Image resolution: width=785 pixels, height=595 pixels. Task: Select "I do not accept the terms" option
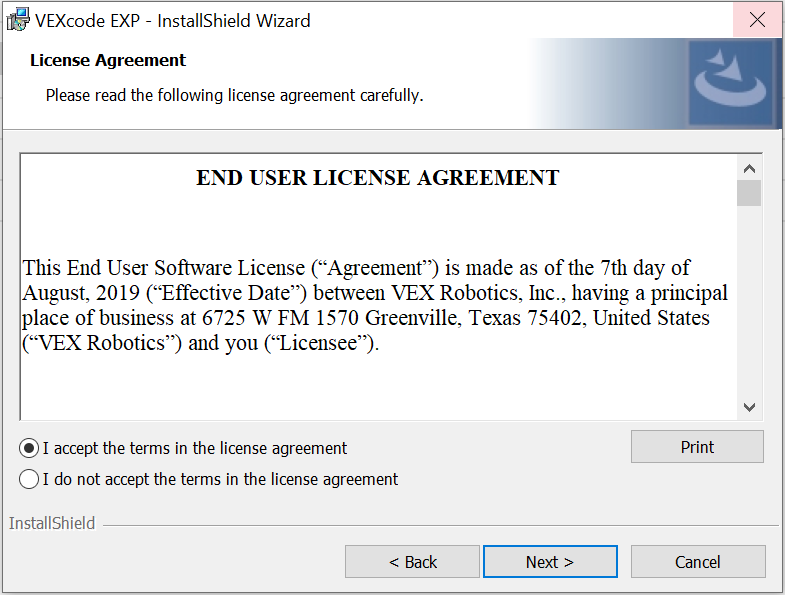pos(29,479)
